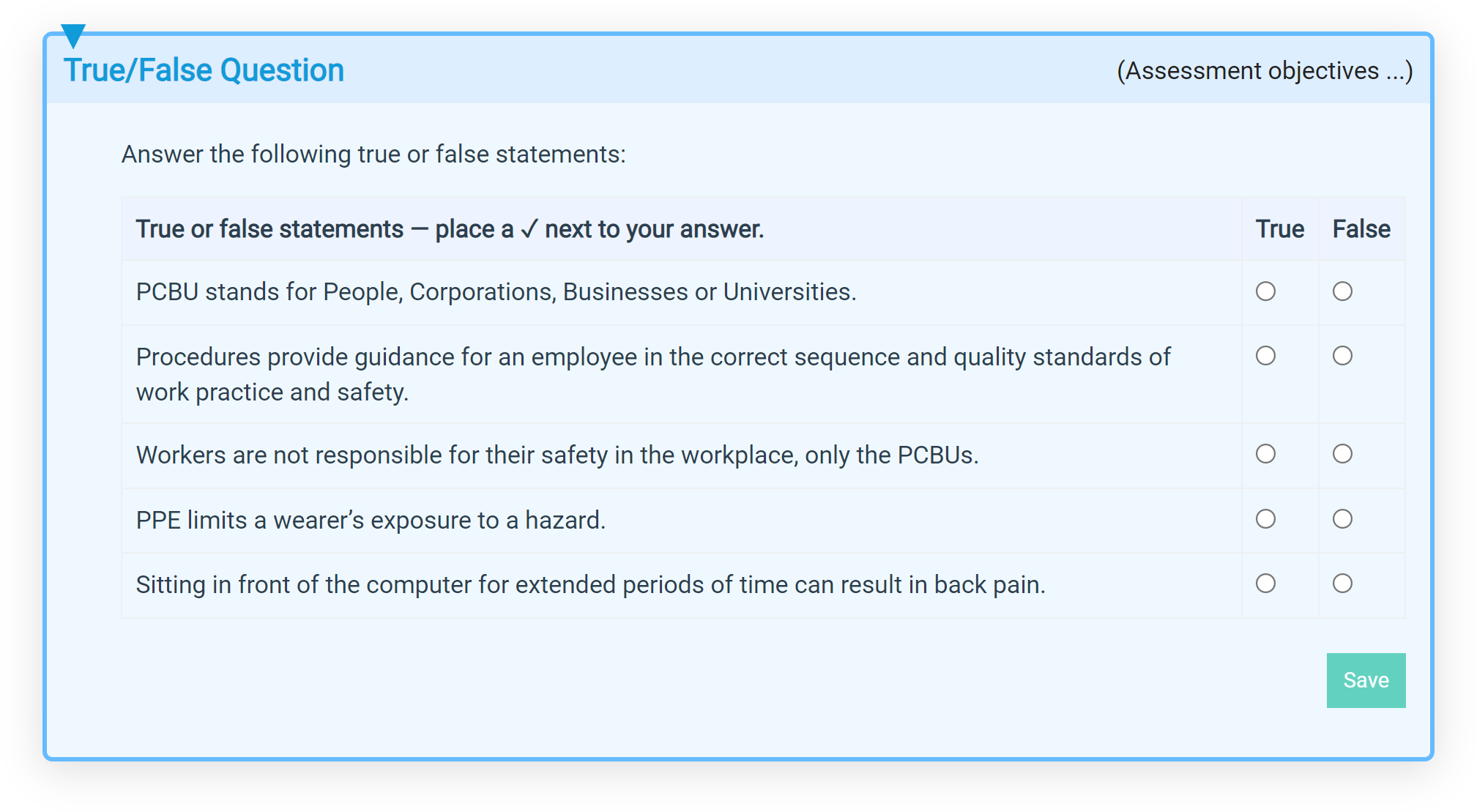
Task: Click the PCBU stands for statement text
Action: pos(496,292)
